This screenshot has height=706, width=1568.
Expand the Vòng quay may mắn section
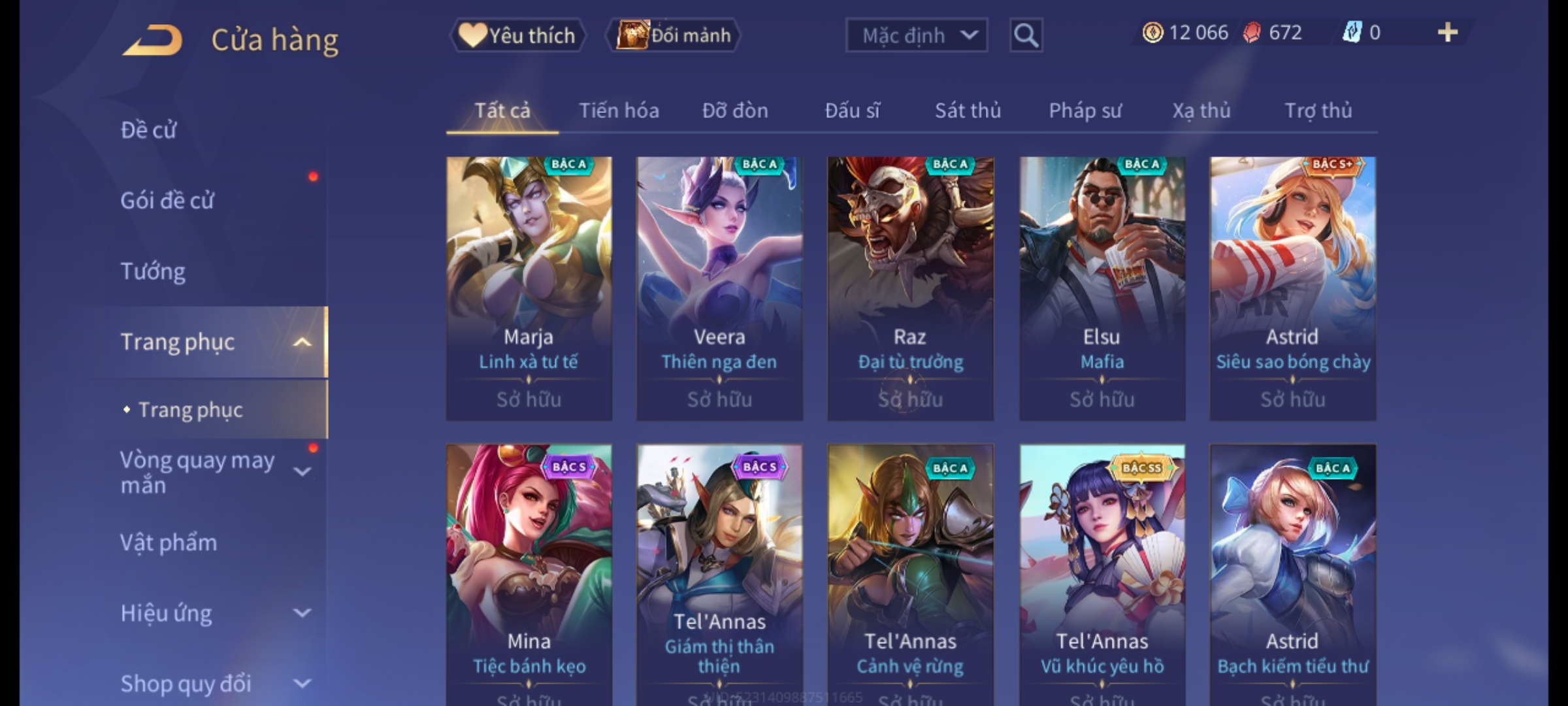(x=302, y=471)
